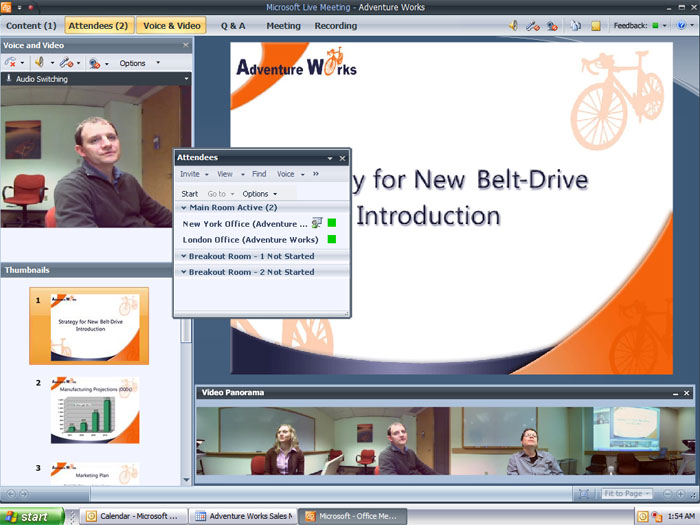Viewport: 700px width, 525px height.
Task: Open the Meeting menu
Action: 283,26
